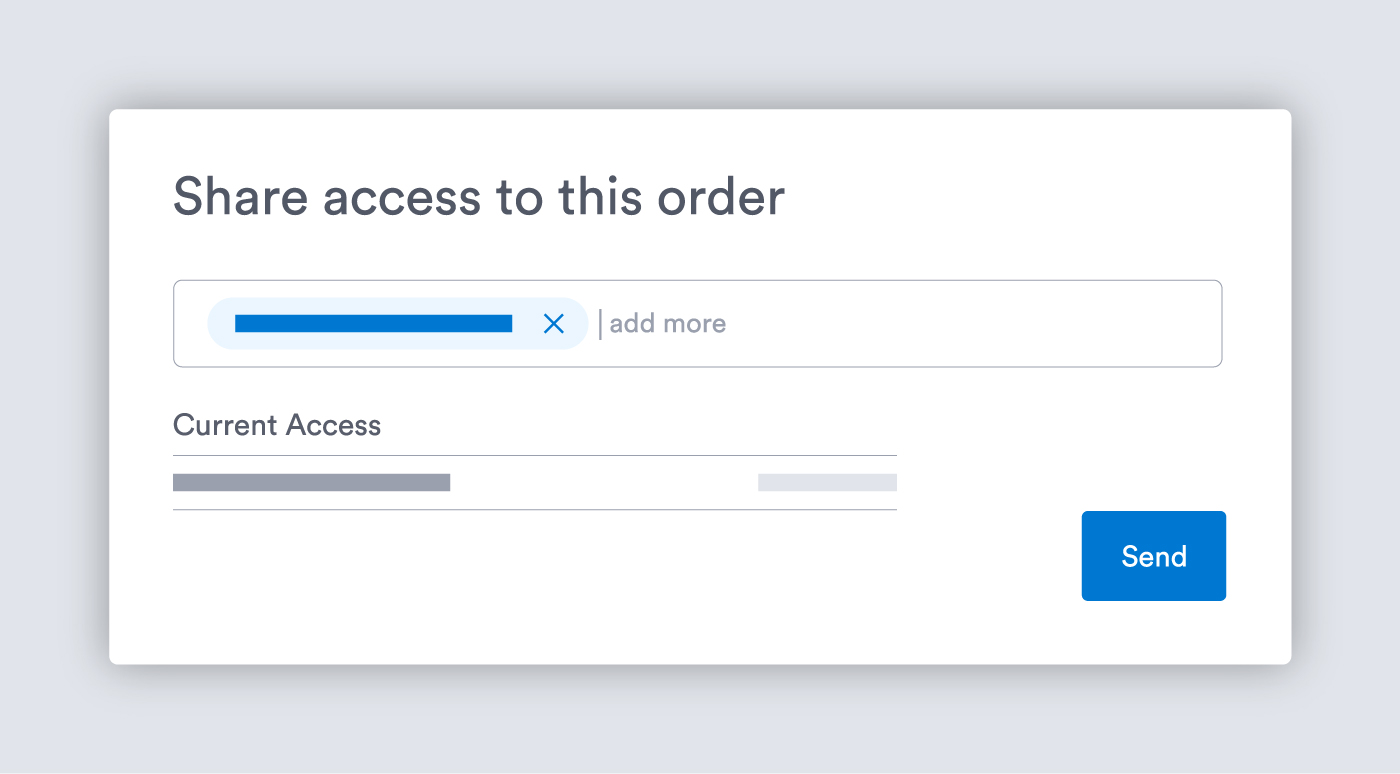Image resolution: width=1400 pixels, height=774 pixels.
Task: Select the dark gray user entry under Current Access
Action: pyautogui.click(x=311, y=483)
